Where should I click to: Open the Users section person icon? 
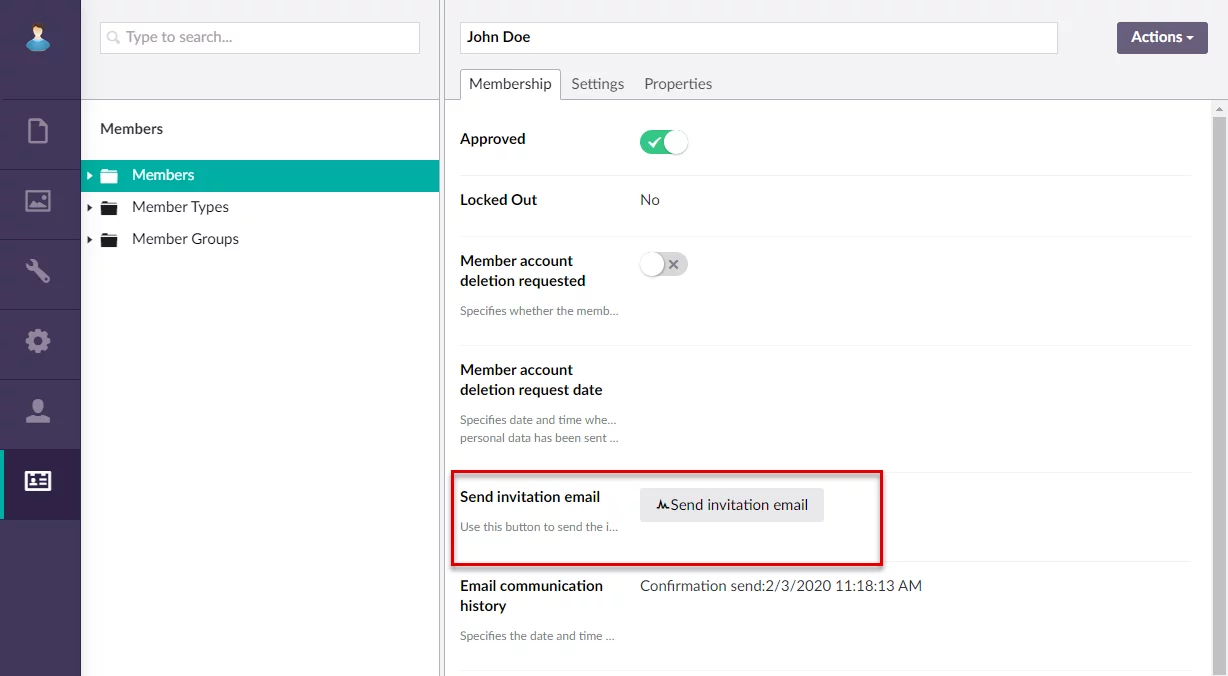coord(38,411)
